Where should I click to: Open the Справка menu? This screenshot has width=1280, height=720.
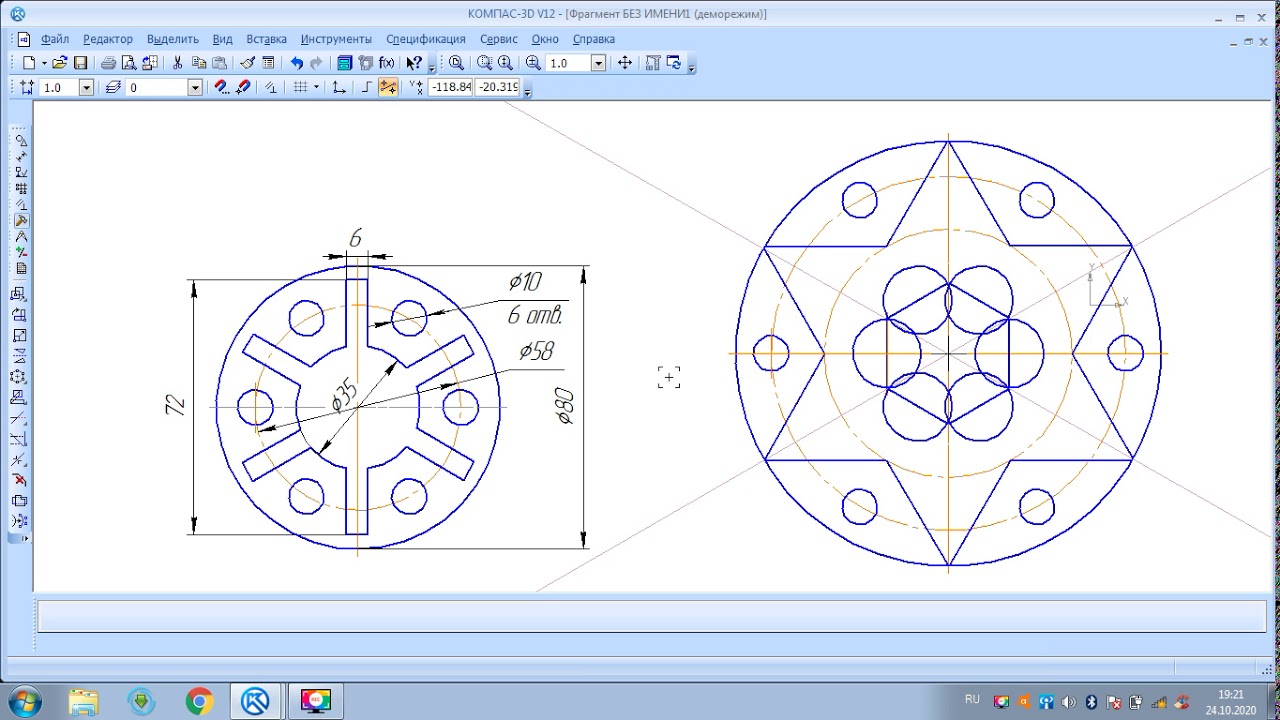(x=593, y=39)
